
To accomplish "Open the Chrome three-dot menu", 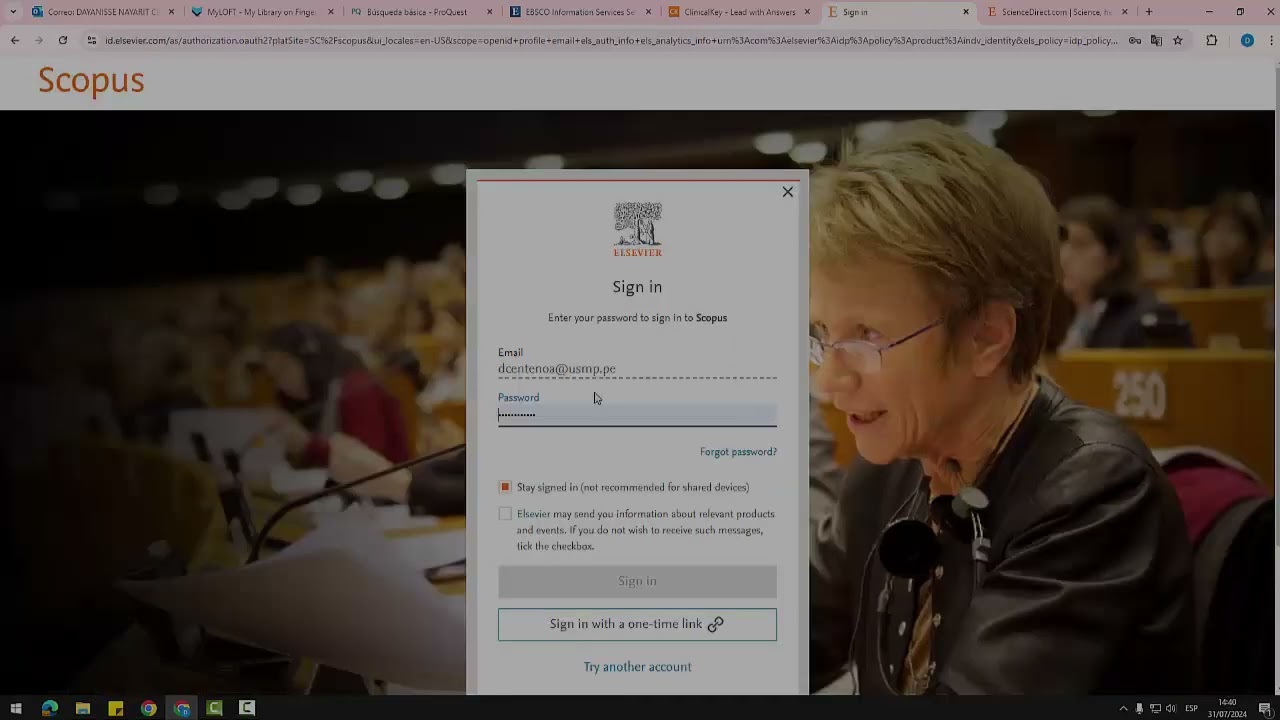I will coord(1270,40).
